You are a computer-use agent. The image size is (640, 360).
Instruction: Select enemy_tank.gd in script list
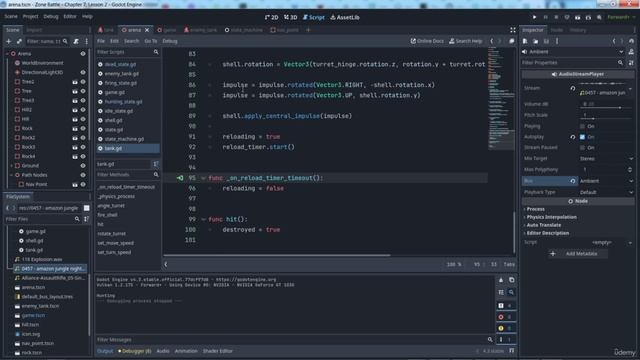point(121,74)
